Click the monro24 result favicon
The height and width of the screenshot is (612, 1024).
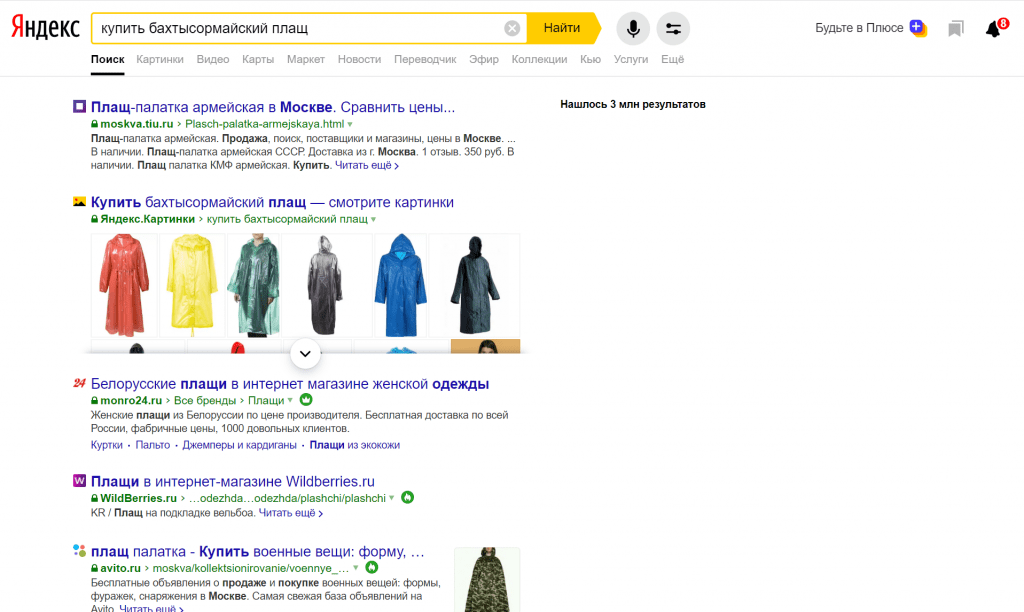pyautogui.click(x=79, y=383)
